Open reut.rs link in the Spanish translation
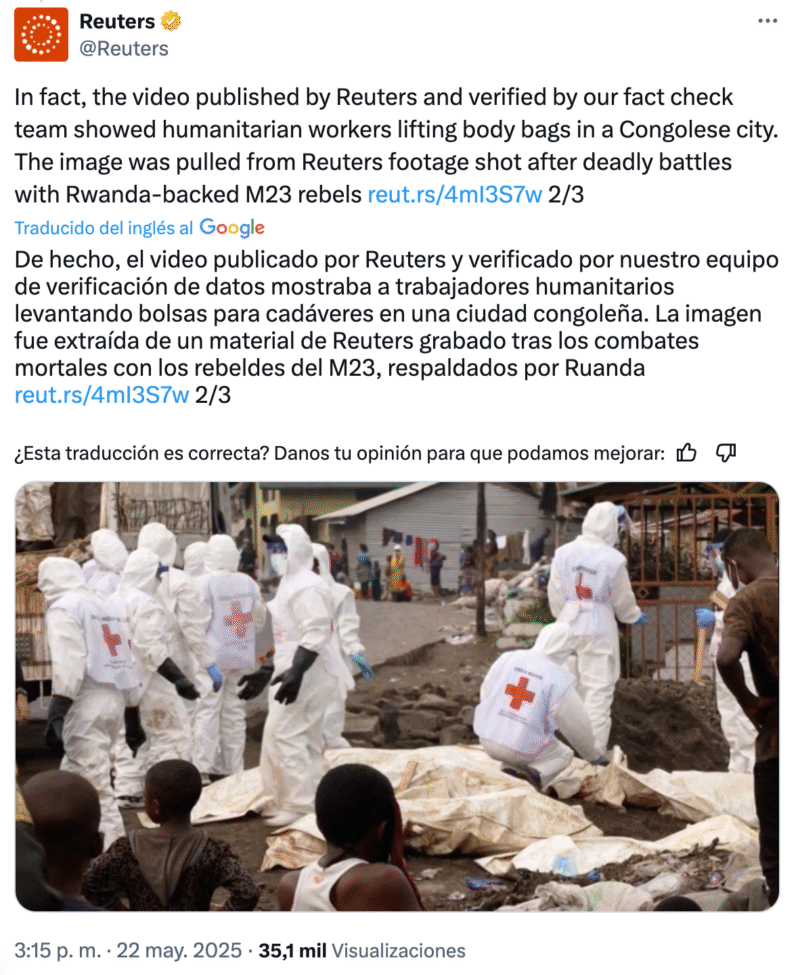This screenshot has height=975, width=800. coord(101,395)
